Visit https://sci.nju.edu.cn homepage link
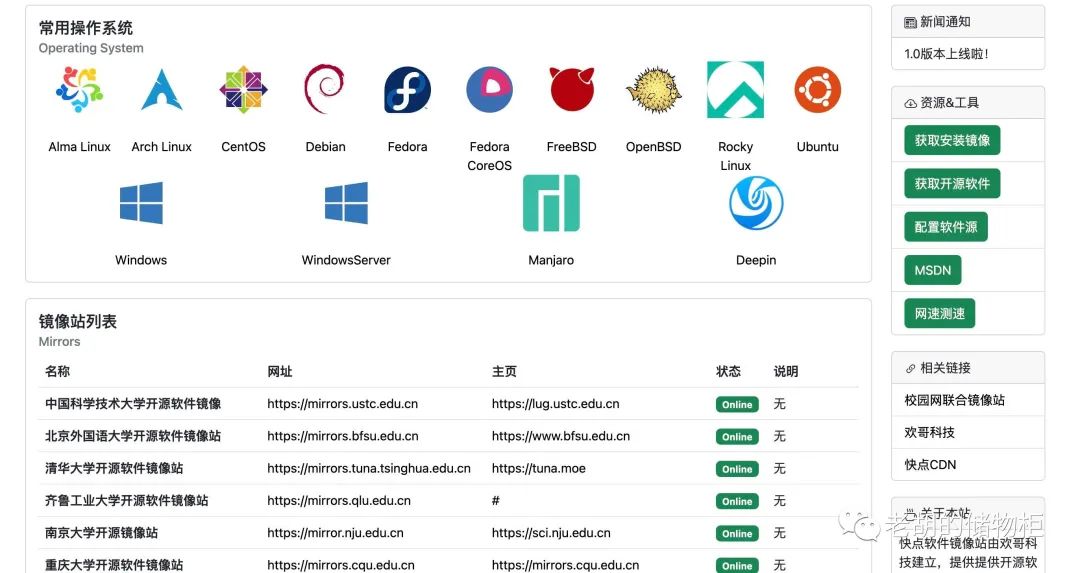This screenshot has width=1080, height=573. click(x=551, y=534)
